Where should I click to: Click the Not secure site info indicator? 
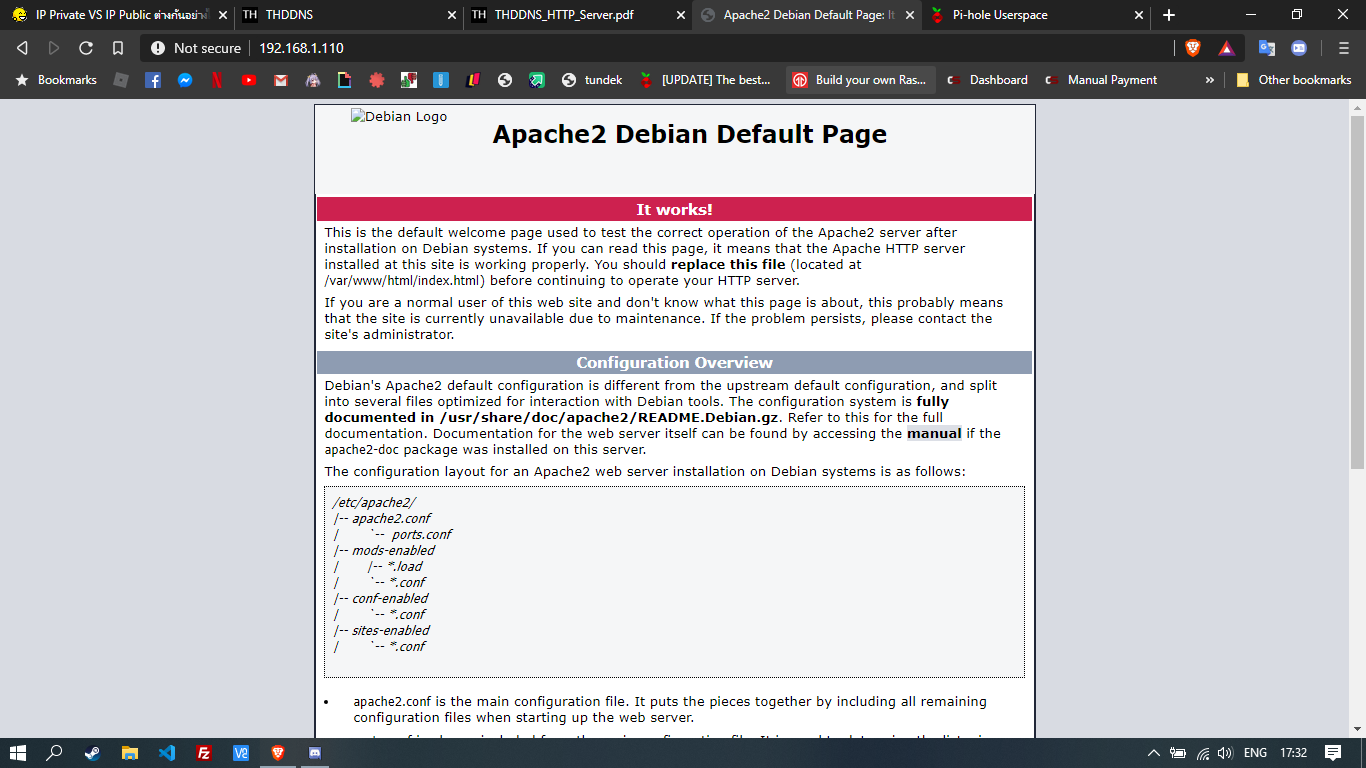[196, 48]
